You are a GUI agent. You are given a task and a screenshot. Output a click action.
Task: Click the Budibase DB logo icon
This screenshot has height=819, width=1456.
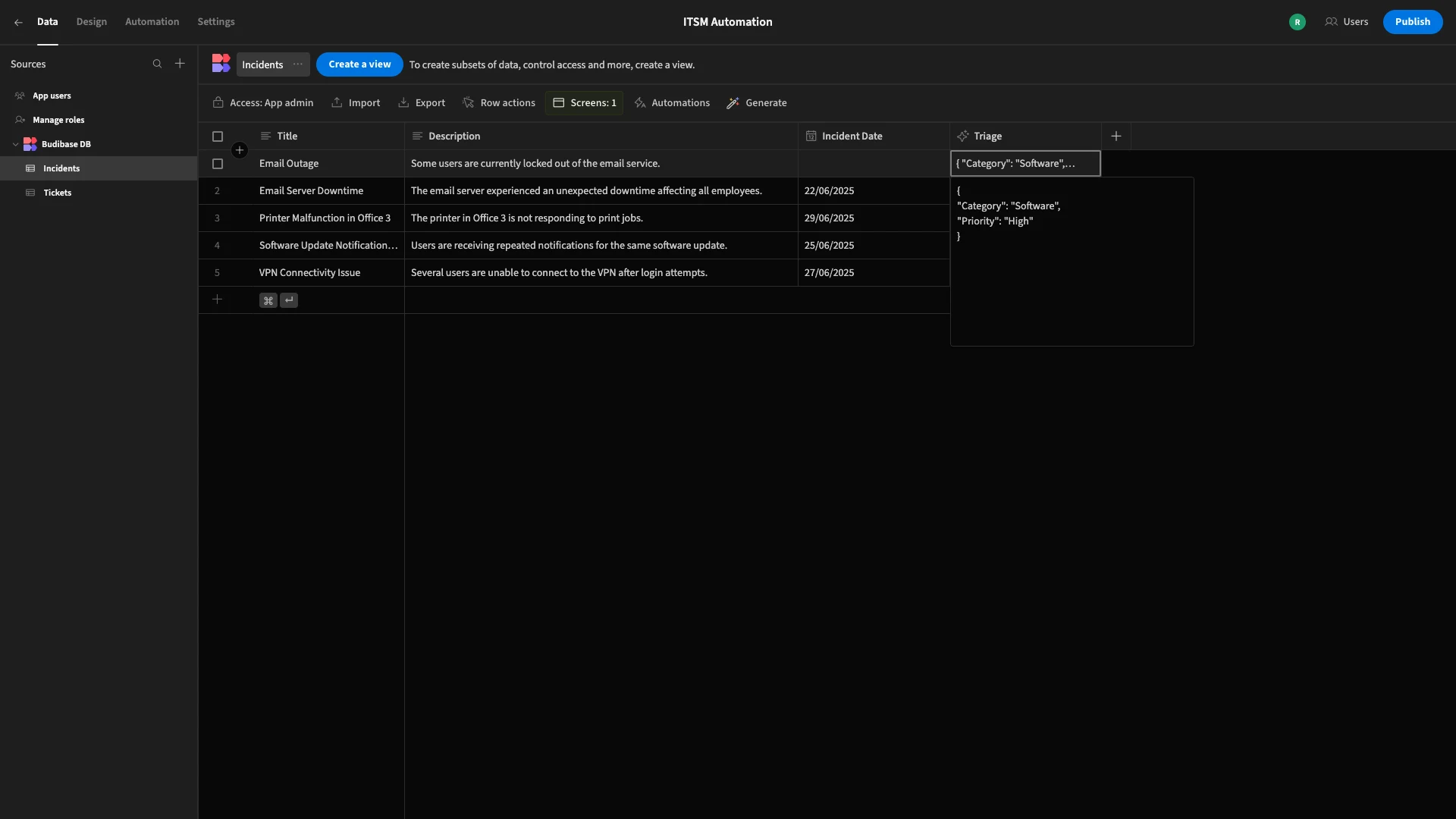point(30,144)
